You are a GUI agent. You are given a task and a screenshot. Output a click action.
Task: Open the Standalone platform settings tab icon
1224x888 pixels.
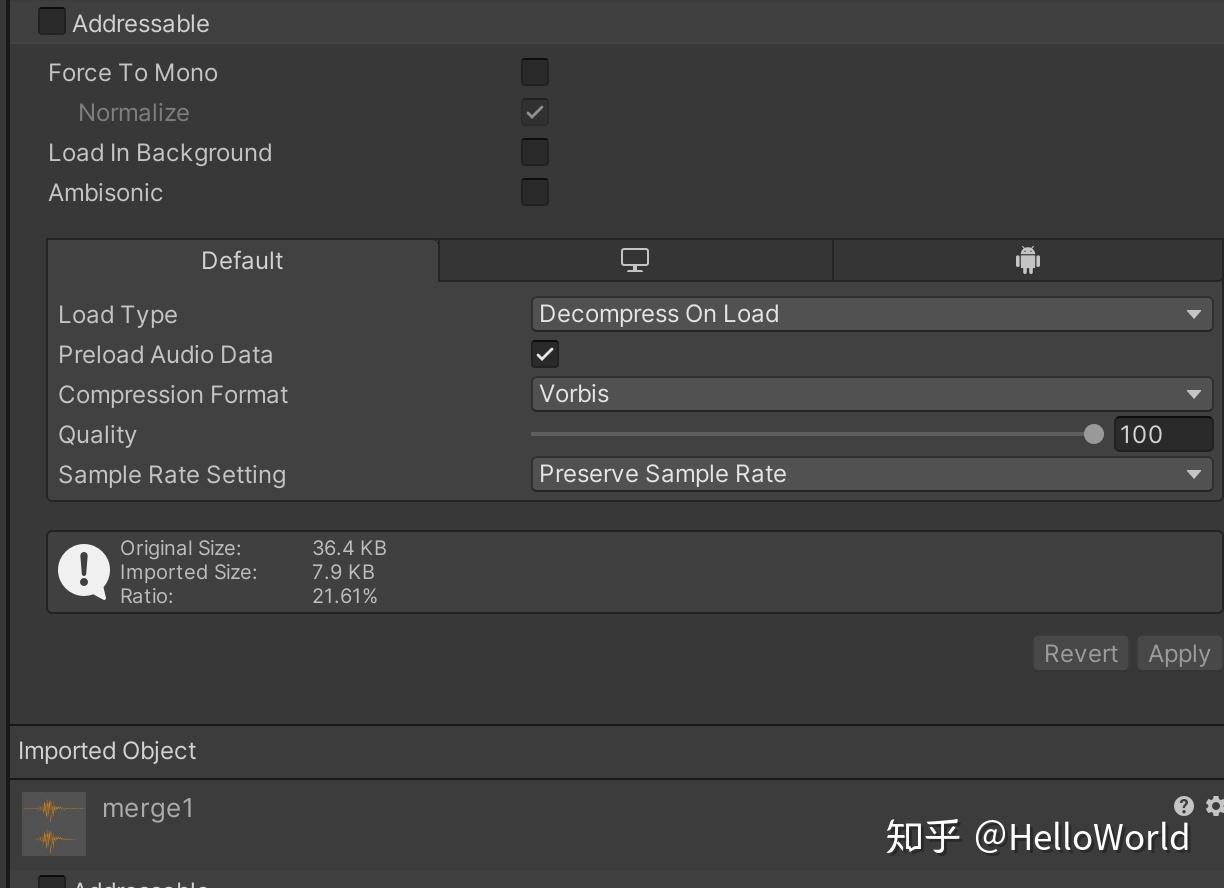pos(634,259)
